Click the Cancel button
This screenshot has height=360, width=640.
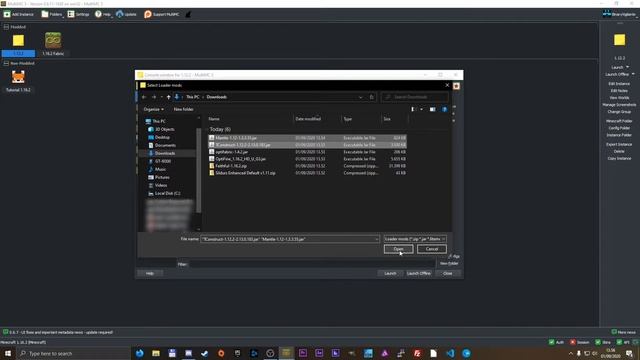[432, 249]
